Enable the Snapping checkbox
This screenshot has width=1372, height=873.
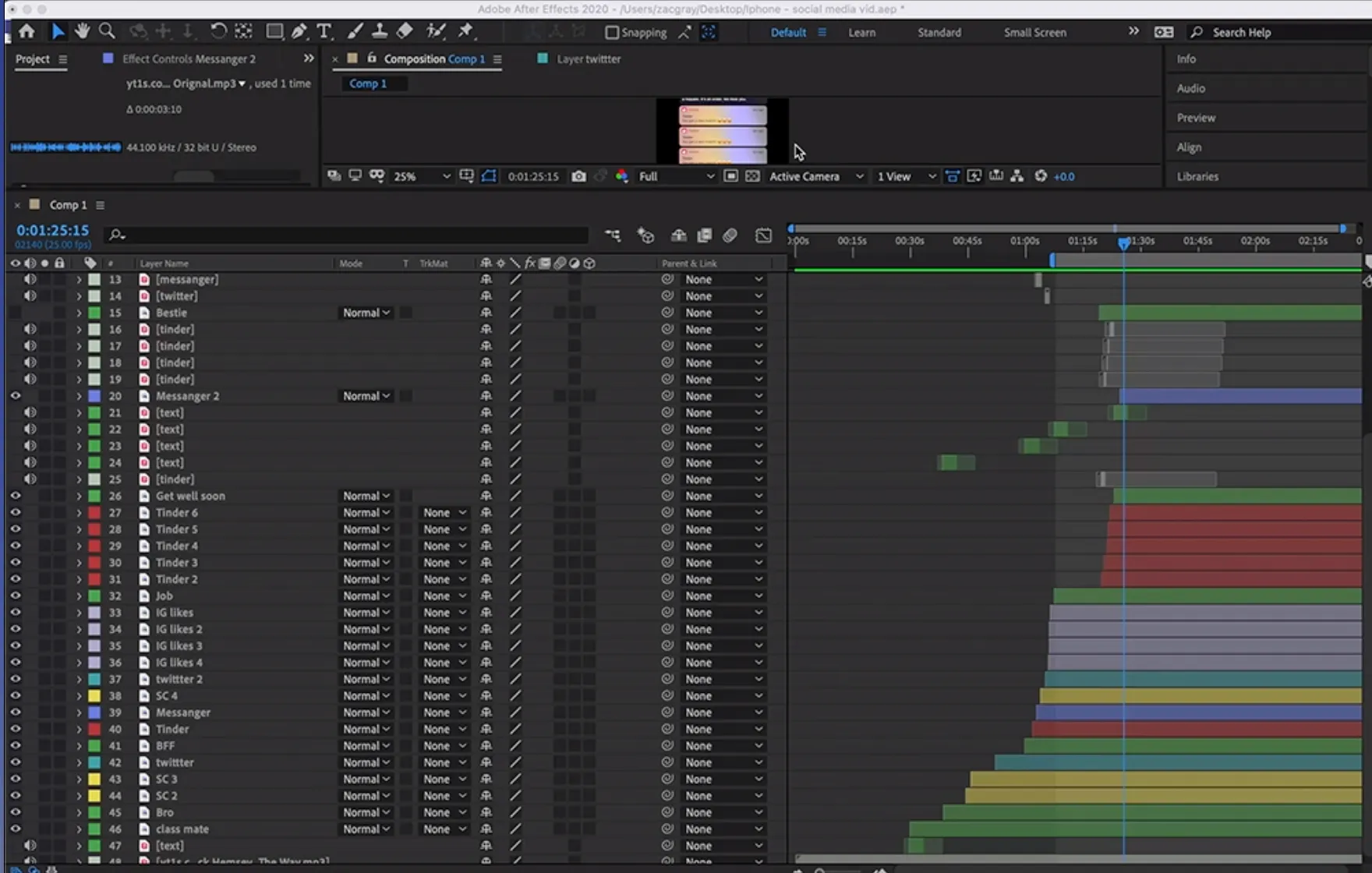pos(612,32)
